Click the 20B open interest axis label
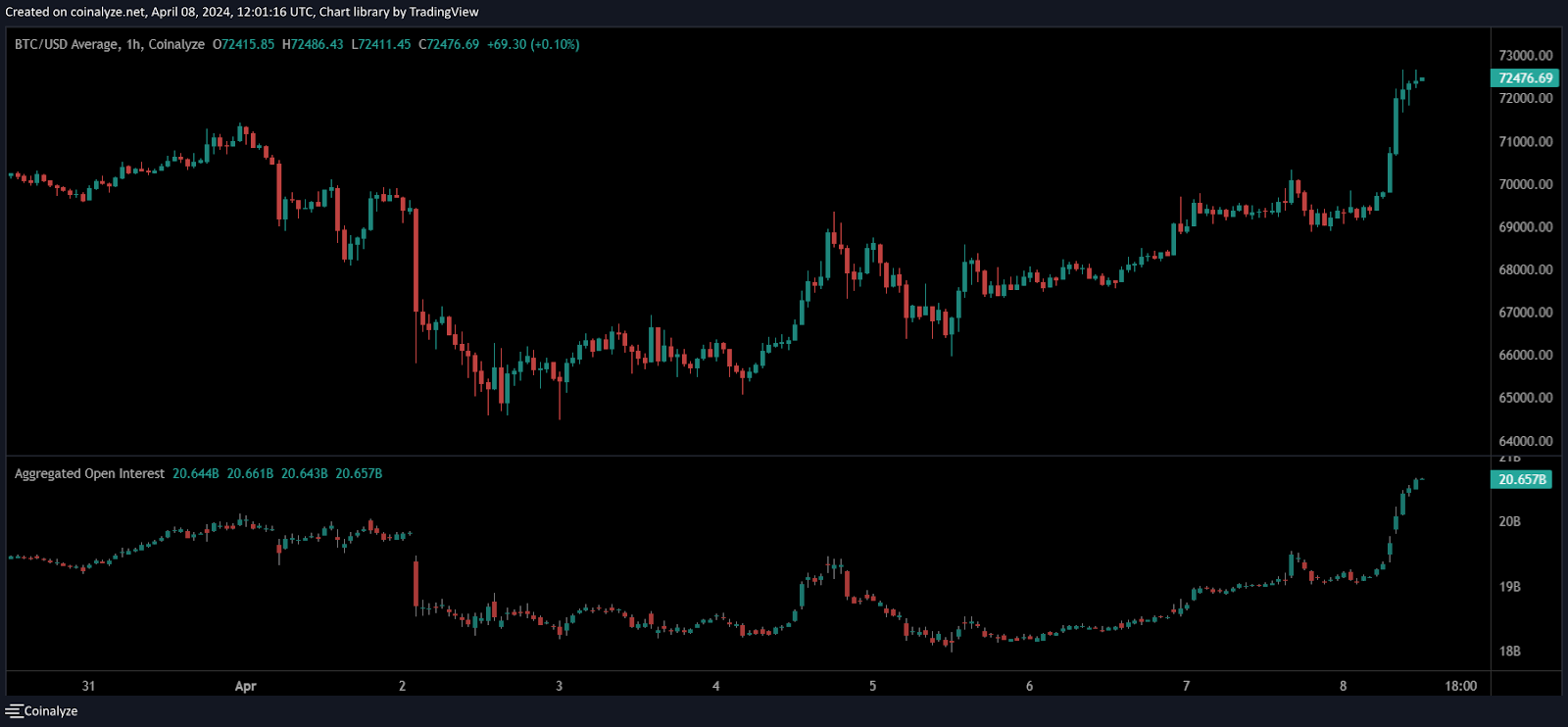The width and height of the screenshot is (1568, 727). [x=1510, y=521]
